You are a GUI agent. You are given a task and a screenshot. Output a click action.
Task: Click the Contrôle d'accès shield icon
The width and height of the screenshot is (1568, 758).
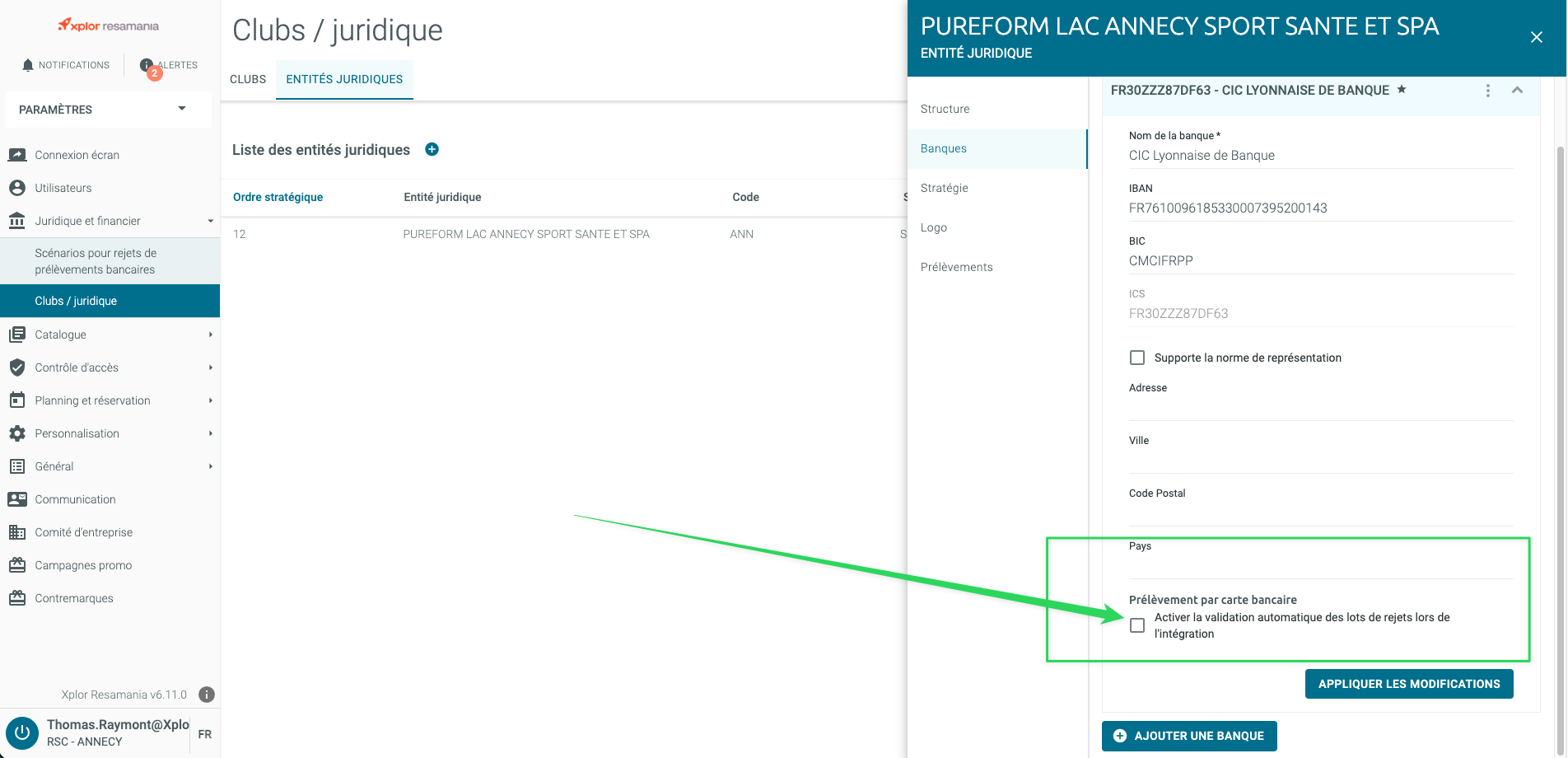click(17, 367)
